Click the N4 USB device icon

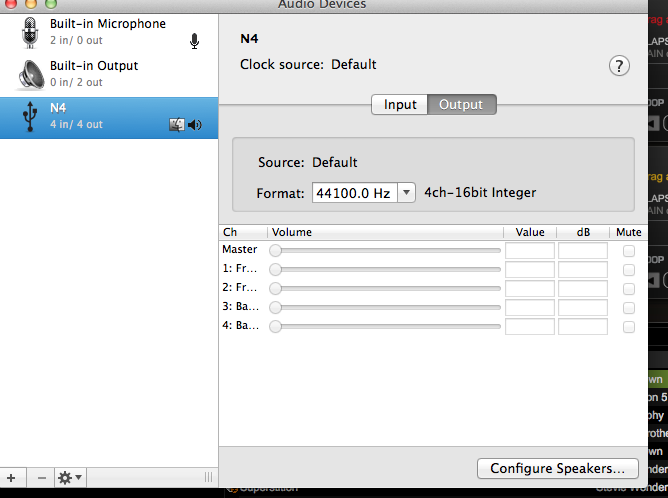[29, 117]
